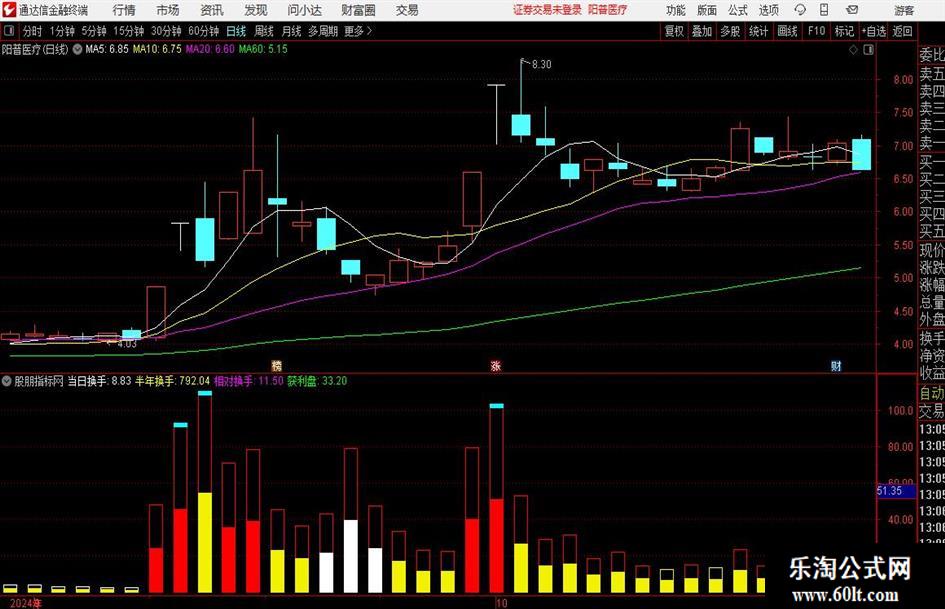Viewport: 945px width, 609px height.
Task: Switch to 1分钟 period tab
Action: [61, 31]
